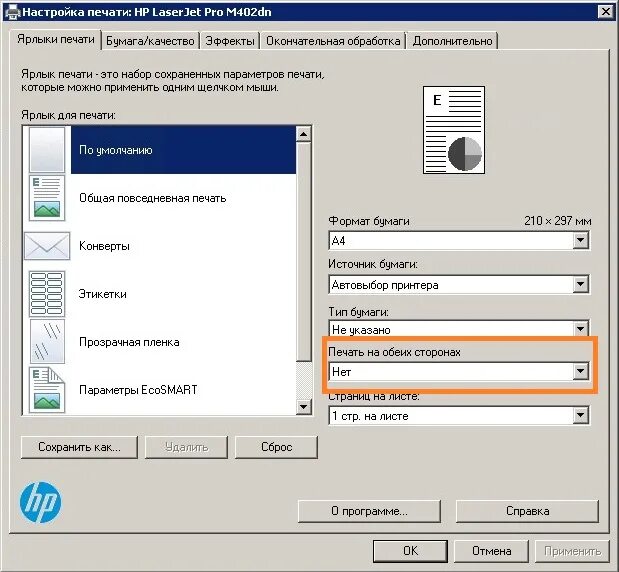This screenshot has width=619, height=572.
Task: Click the transparency film icon
Action: click(x=47, y=341)
